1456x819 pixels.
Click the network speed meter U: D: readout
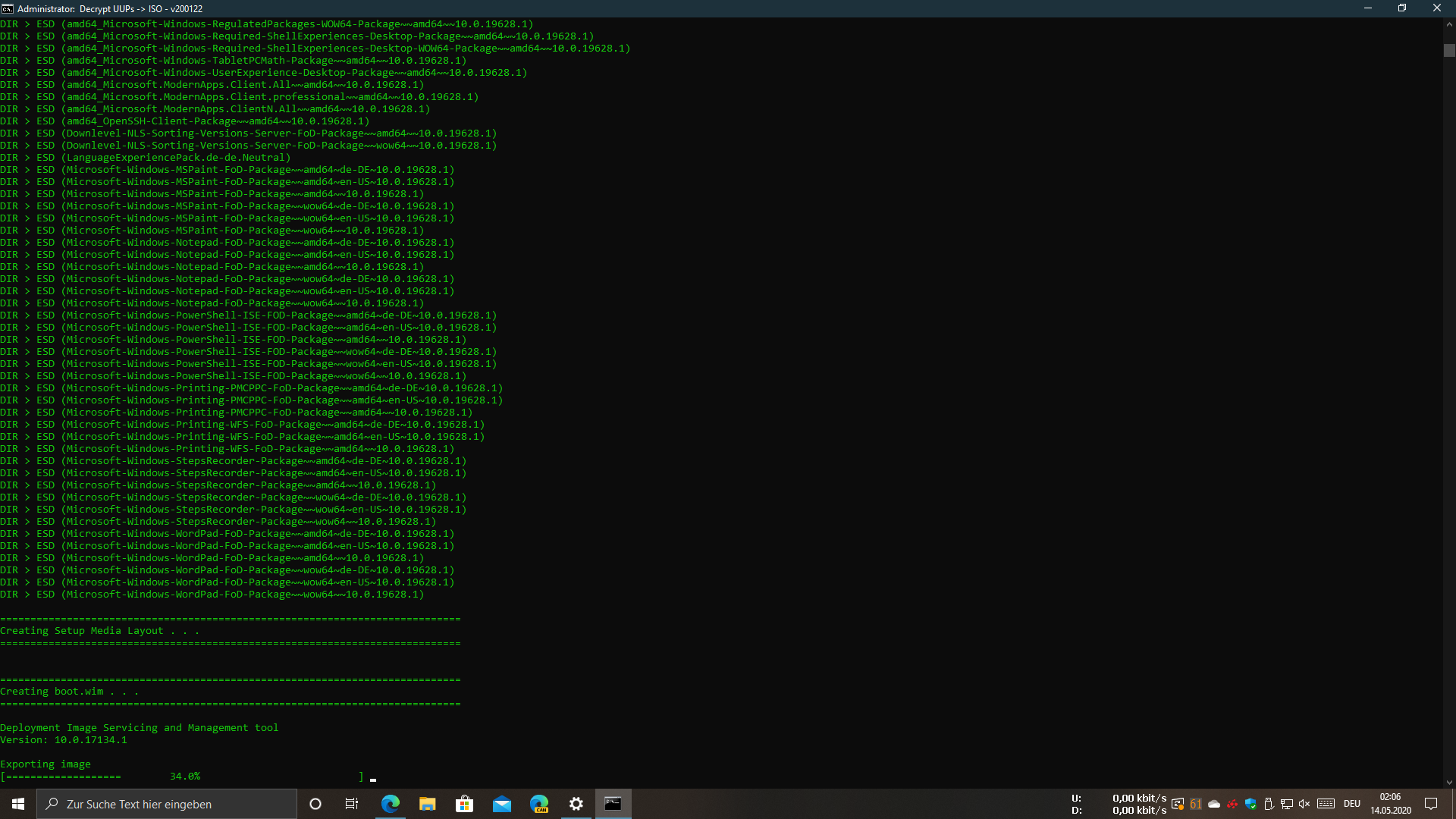click(x=1119, y=804)
